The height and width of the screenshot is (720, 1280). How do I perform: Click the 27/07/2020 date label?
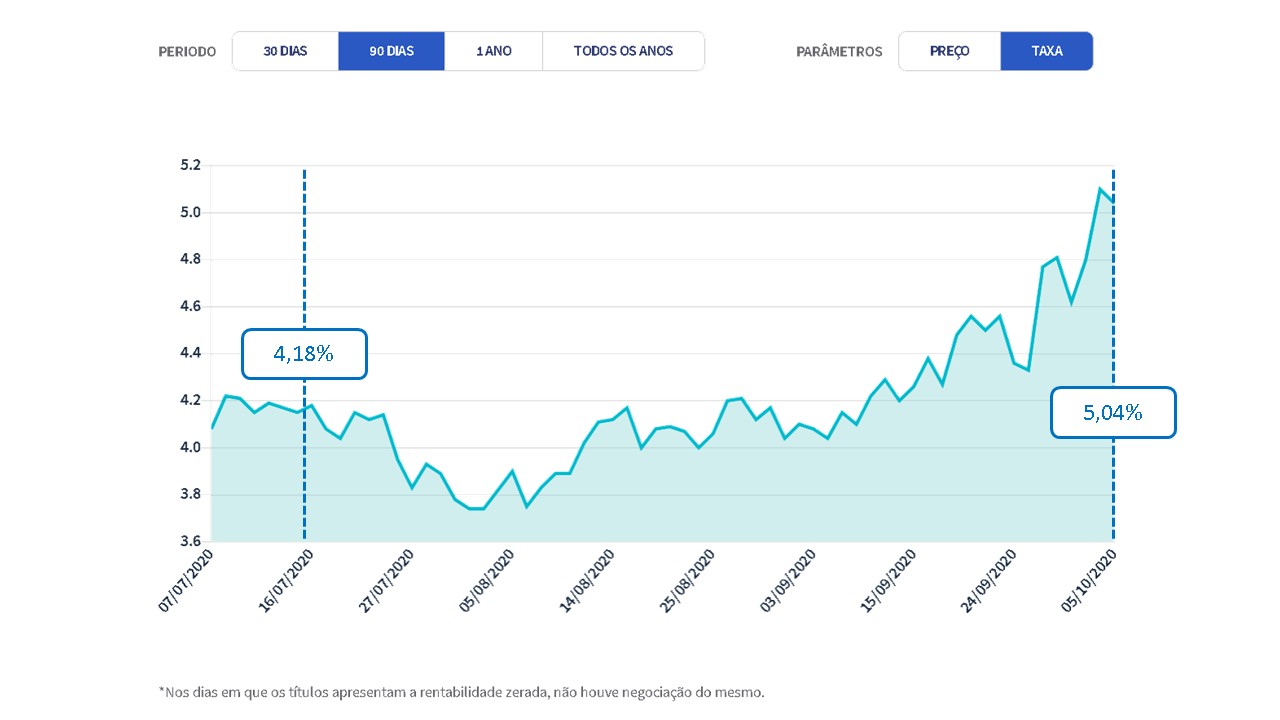click(x=386, y=581)
